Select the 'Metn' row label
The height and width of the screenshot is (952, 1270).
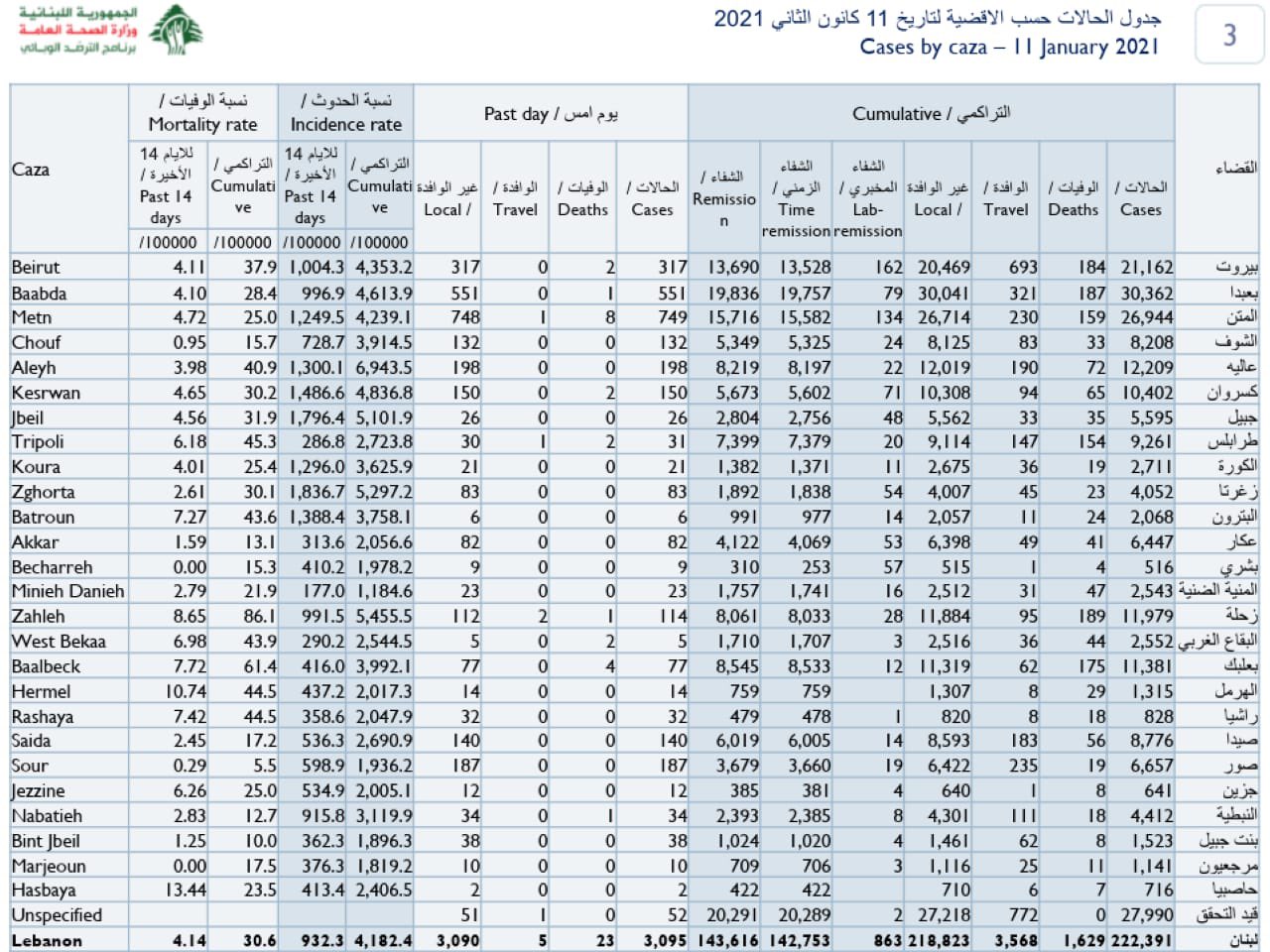[32, 317]
